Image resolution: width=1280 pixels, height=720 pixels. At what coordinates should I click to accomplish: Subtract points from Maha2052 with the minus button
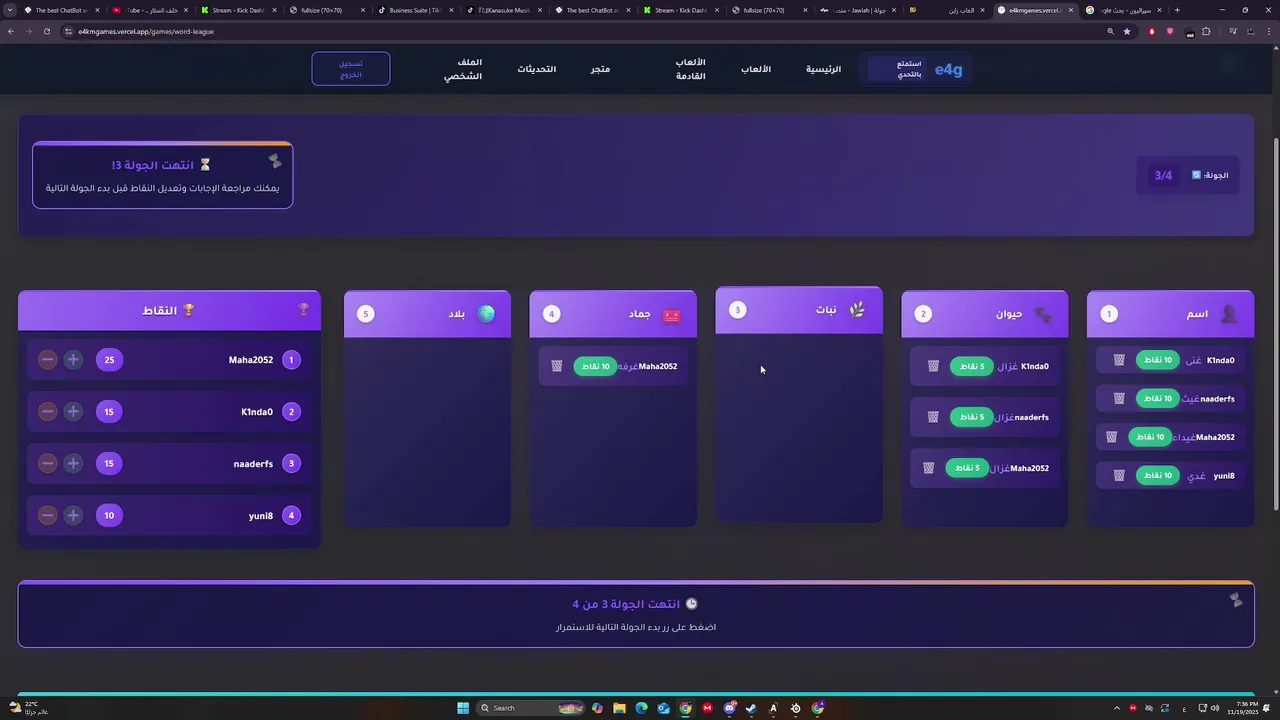point(47,360)
